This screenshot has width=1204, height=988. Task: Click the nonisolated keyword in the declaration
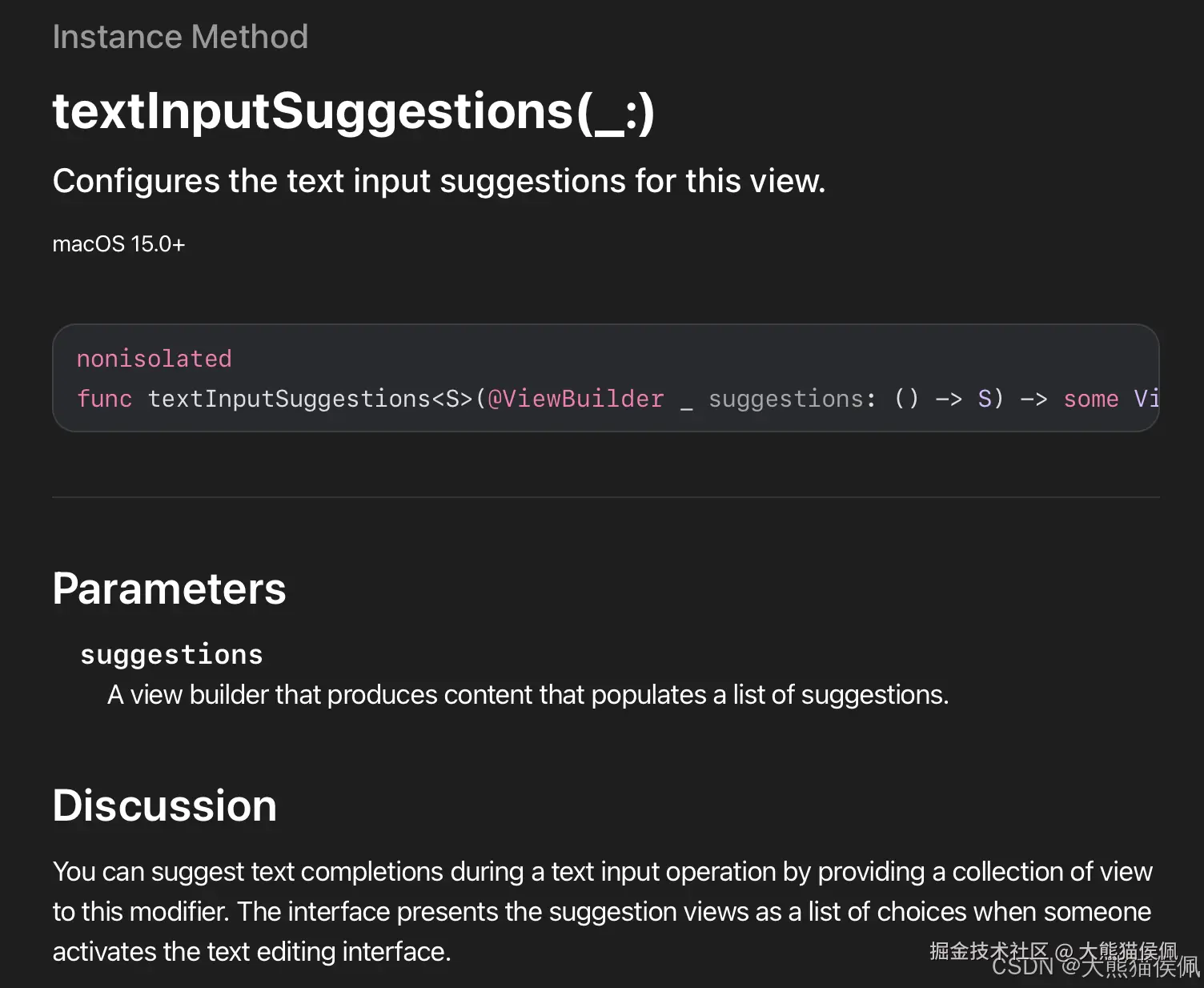point(154,359)
